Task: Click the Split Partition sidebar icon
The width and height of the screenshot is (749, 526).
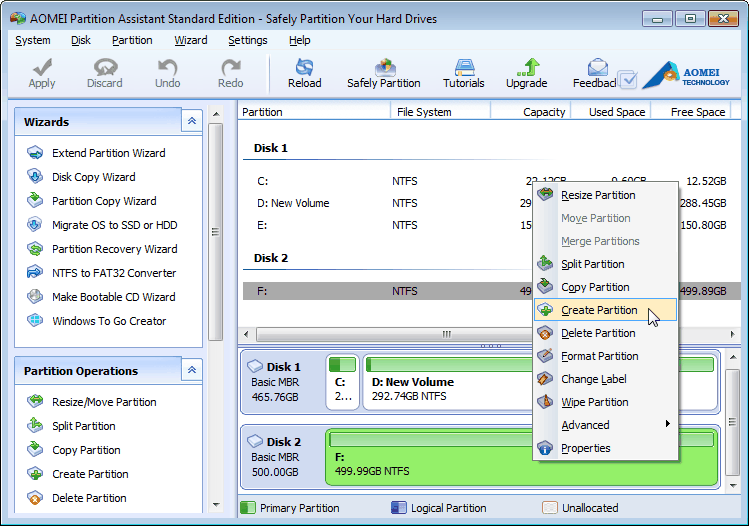Action: click(x=35, y=426)
